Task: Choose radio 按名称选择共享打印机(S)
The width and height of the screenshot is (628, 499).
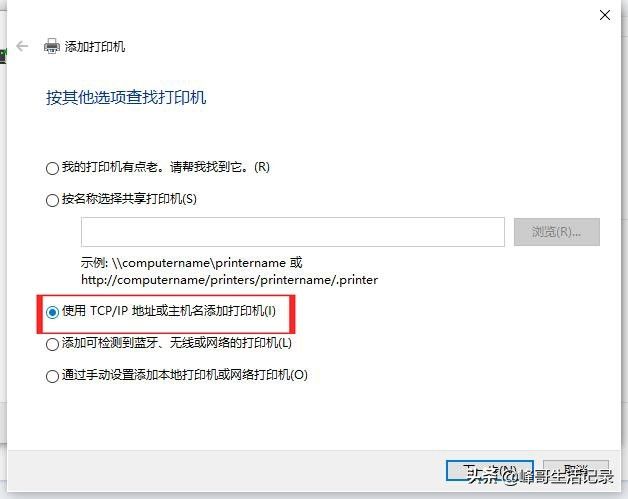Action: click(x=52, y=200)
